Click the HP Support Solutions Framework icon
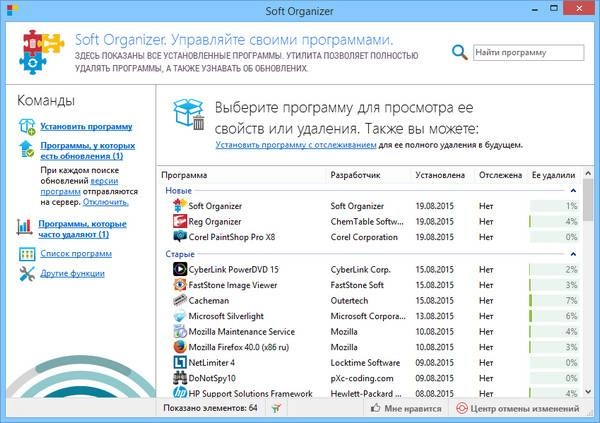The width and height of the screenshot is (600, 423). point(179,393)
